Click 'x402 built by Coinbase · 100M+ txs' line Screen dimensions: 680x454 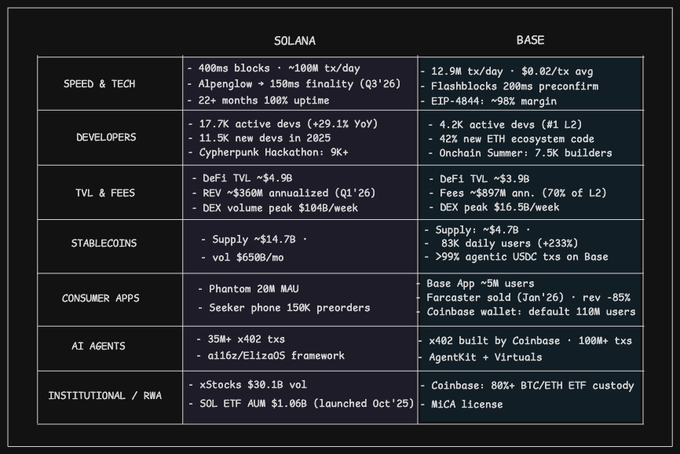tap(525, 341)
